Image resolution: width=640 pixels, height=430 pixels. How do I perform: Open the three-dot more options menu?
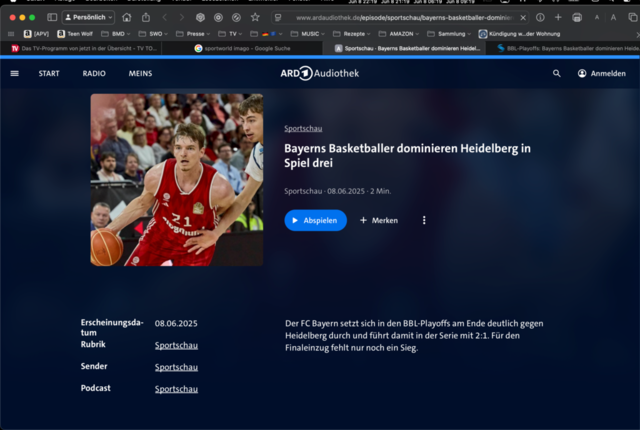tap(424, 220)
